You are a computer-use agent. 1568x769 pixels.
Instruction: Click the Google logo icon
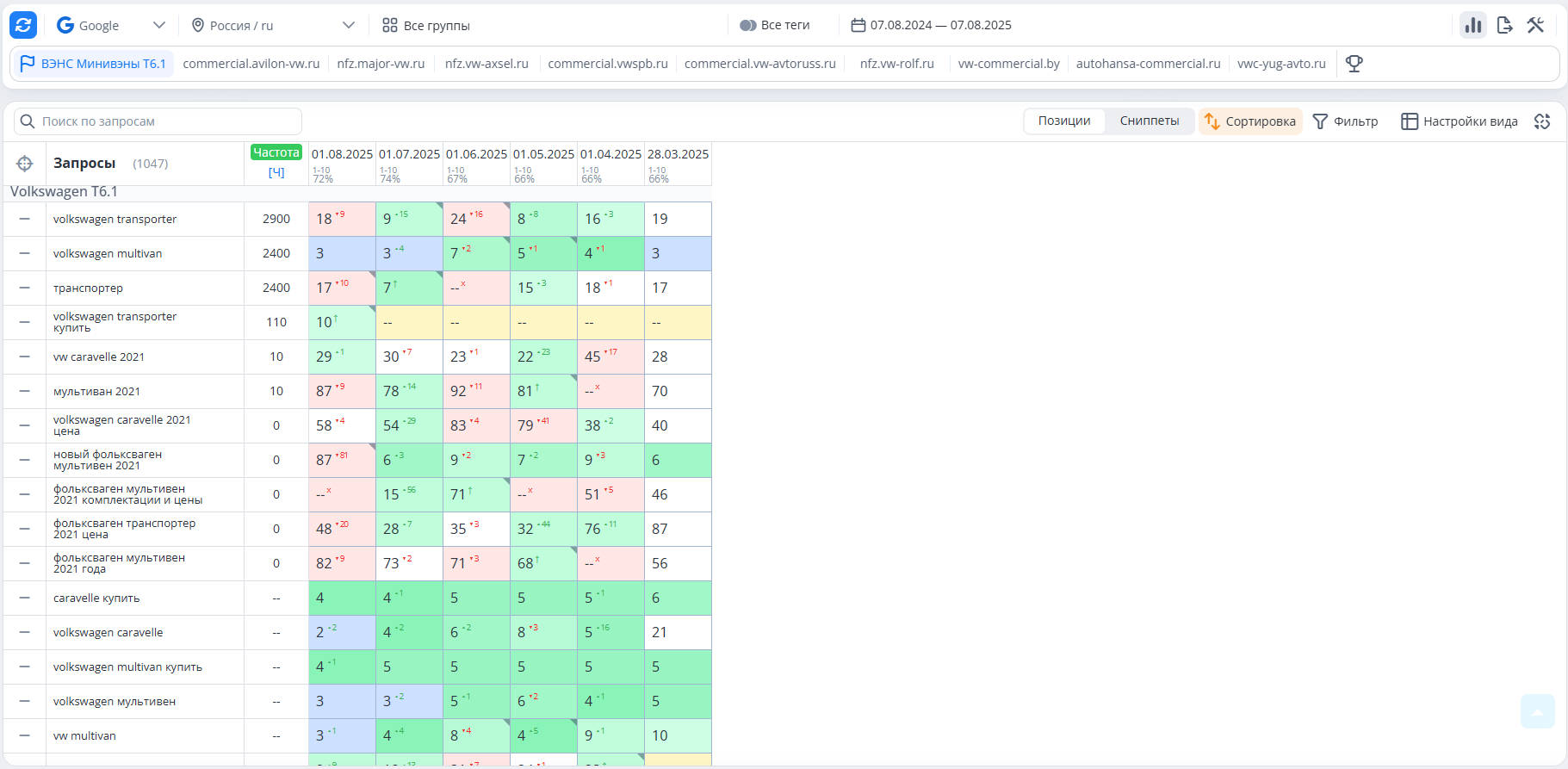click(x=65, y=25)
